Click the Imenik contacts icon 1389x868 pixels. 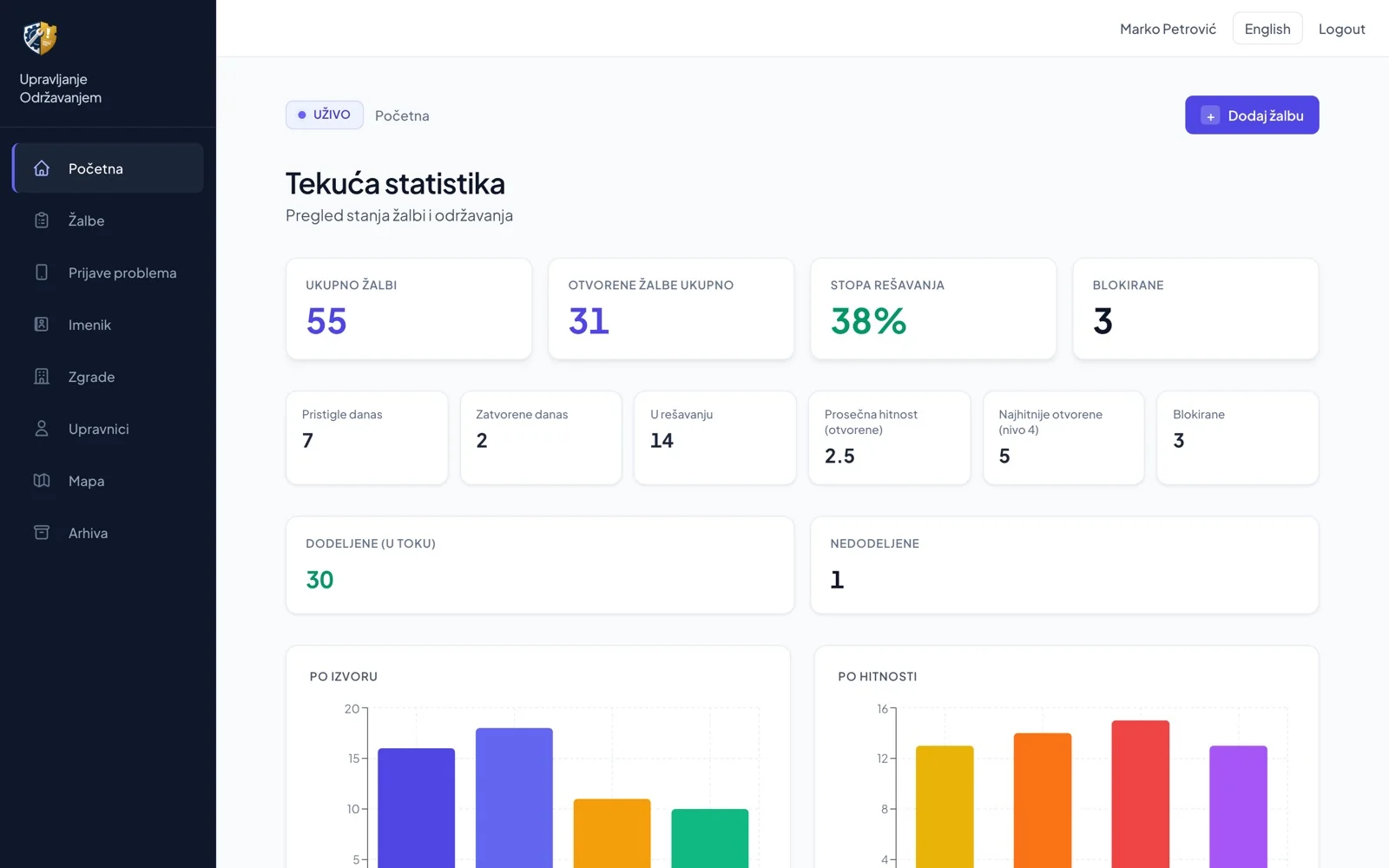coord(42,325)
